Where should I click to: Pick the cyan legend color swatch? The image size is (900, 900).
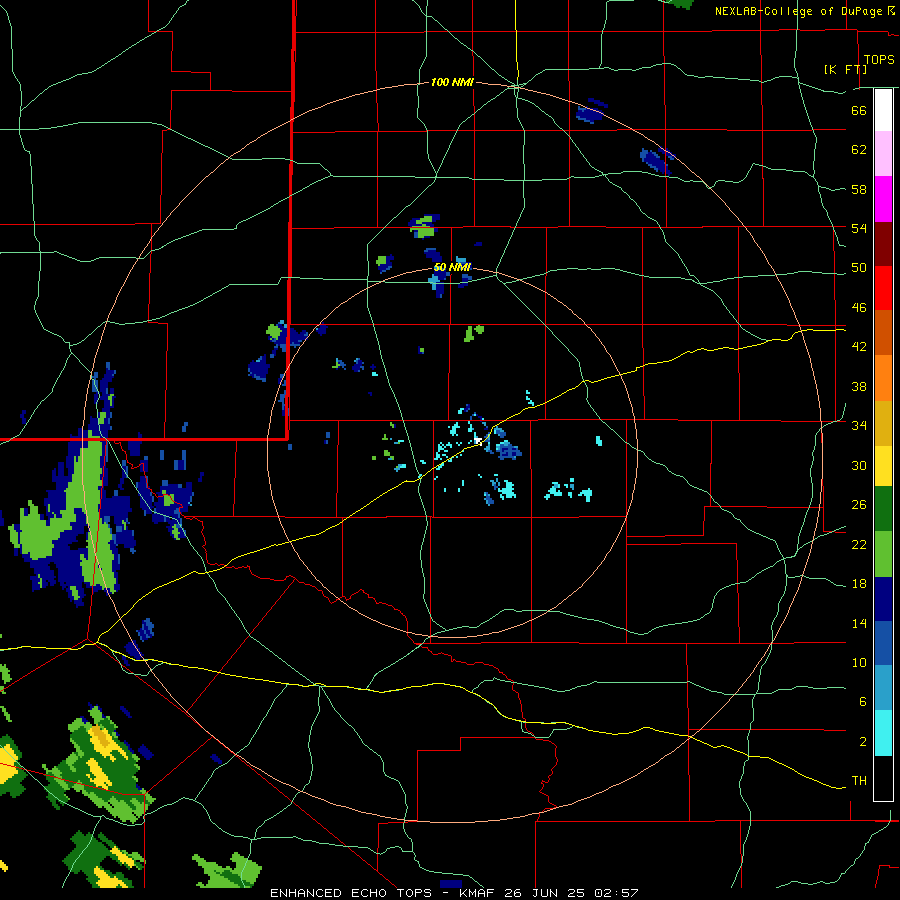tap(883, 733)
